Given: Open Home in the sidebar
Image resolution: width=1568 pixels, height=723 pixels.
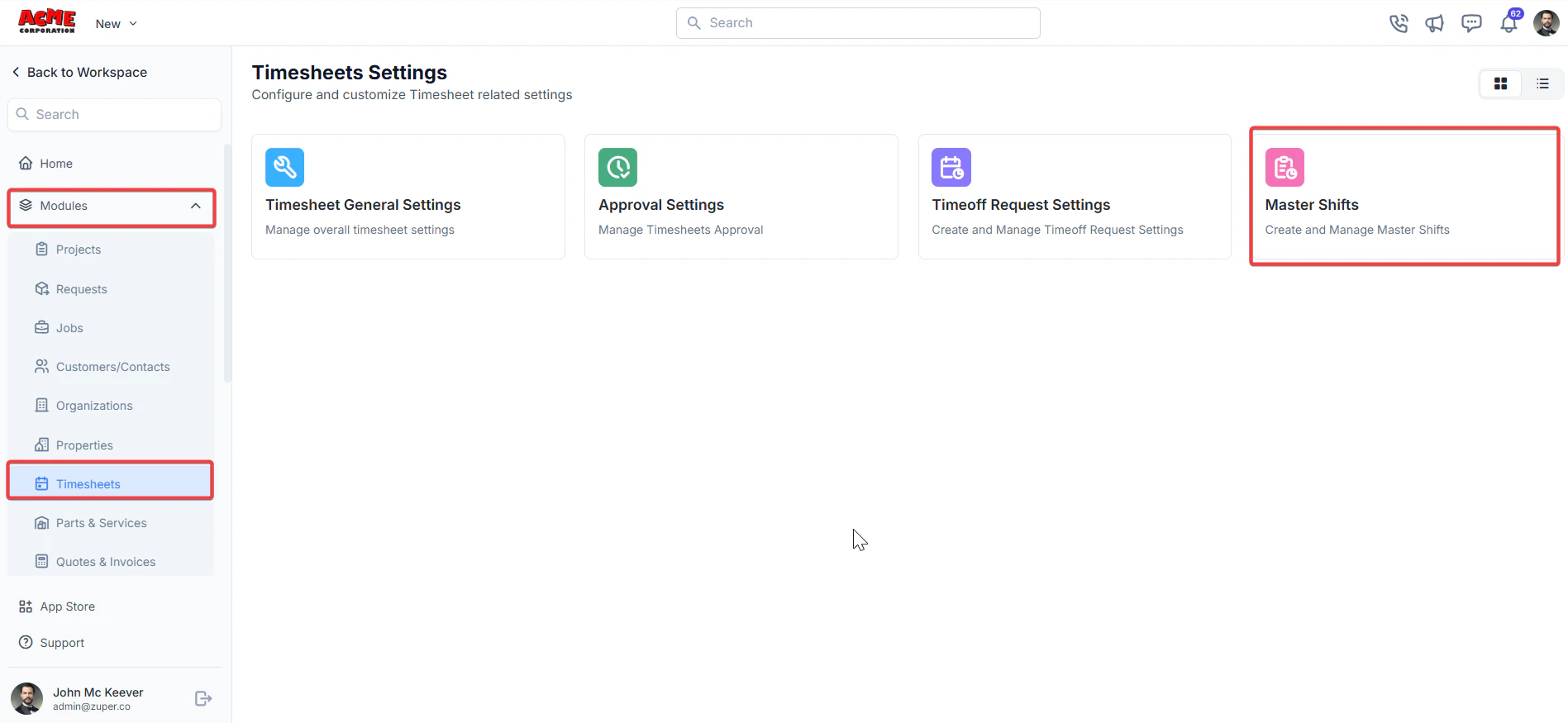Looking at the screenshot, I should pos(111,164).
